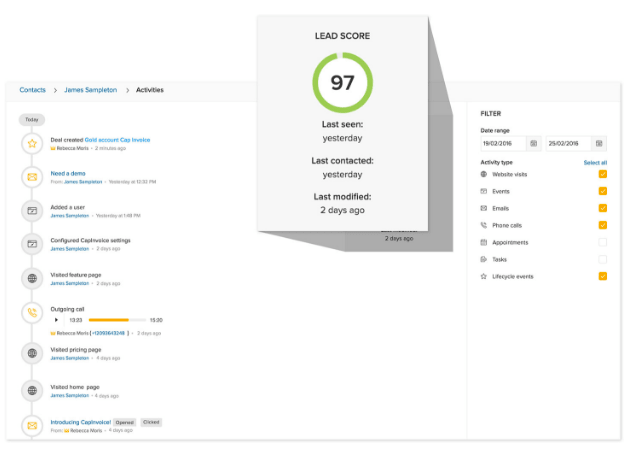Click the phone number link in Outgoing call
Viewport: 628px width, 456px height.
click(x=109, y=333)
